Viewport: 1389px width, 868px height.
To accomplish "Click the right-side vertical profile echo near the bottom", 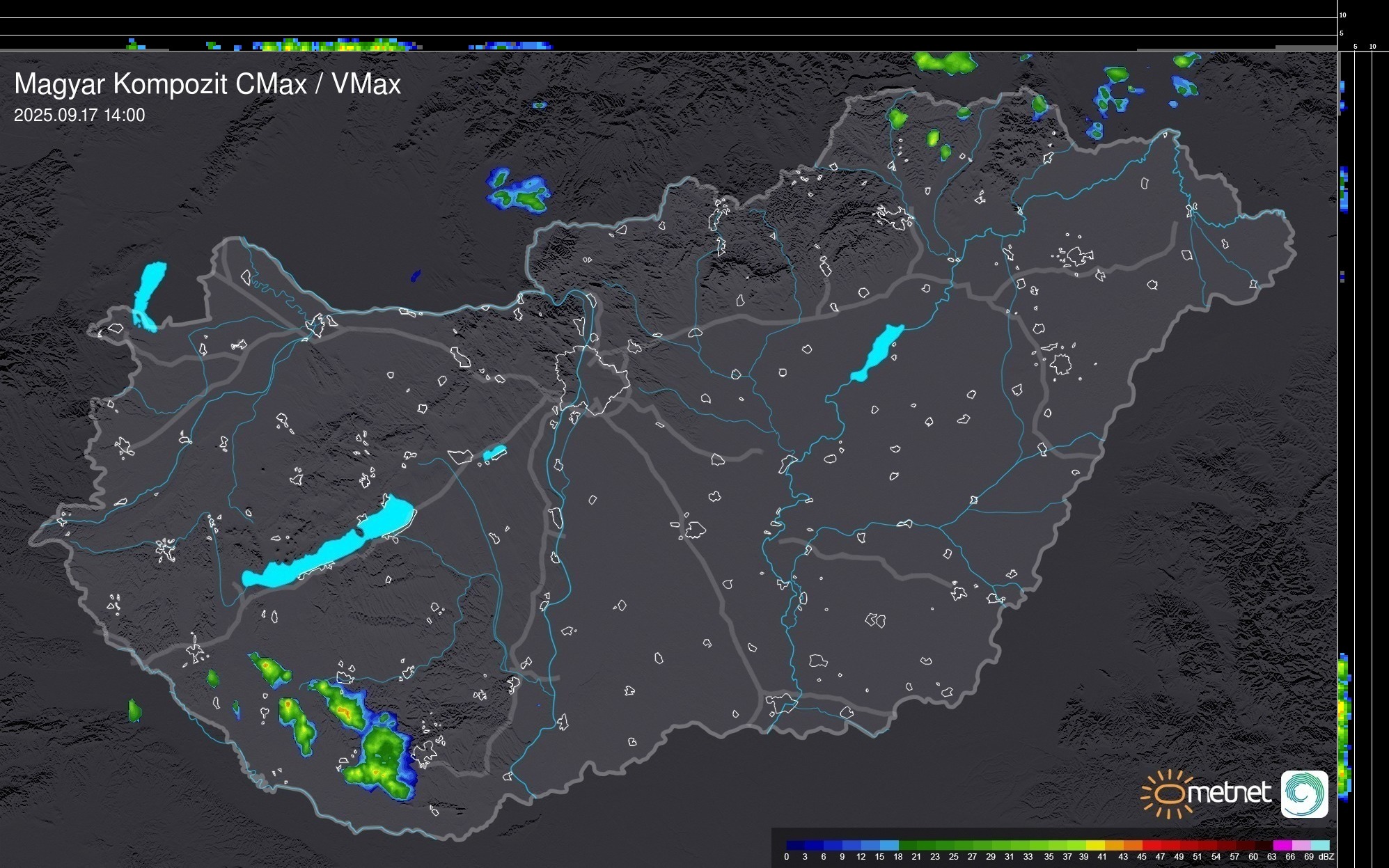I will point(1344,724).
